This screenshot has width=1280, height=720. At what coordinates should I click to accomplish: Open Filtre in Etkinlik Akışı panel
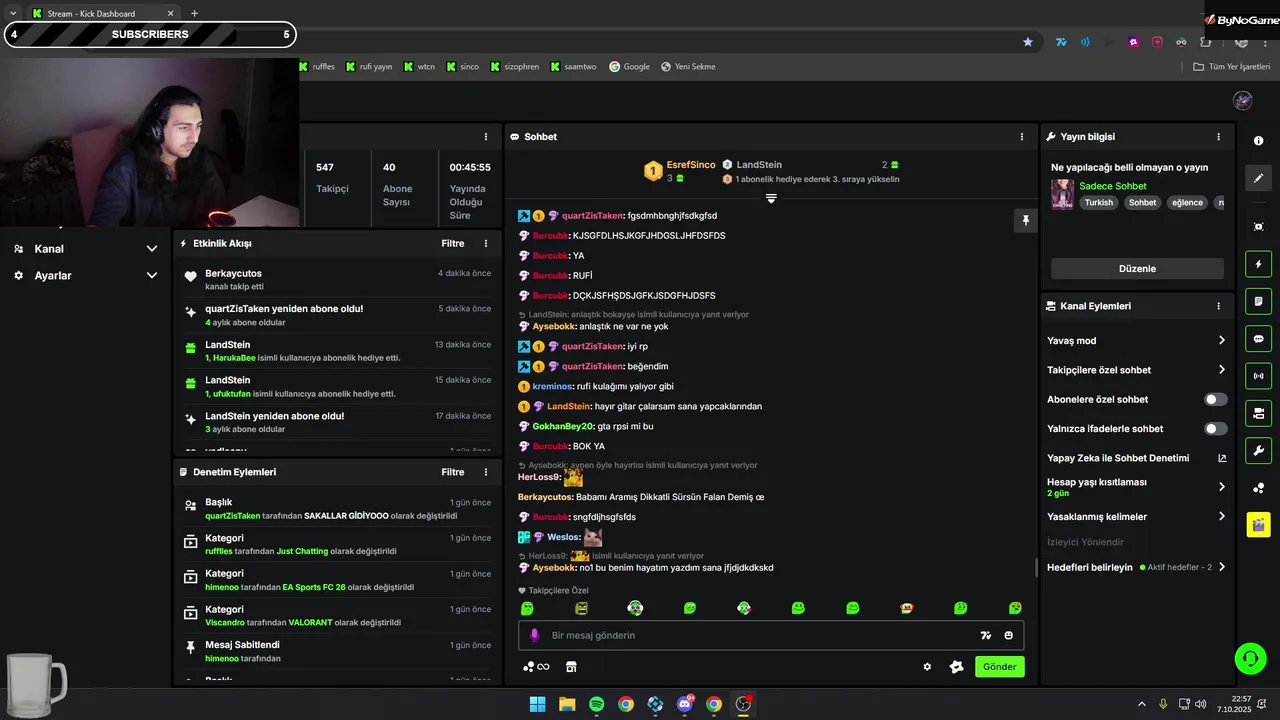click(x=453, y=243)
